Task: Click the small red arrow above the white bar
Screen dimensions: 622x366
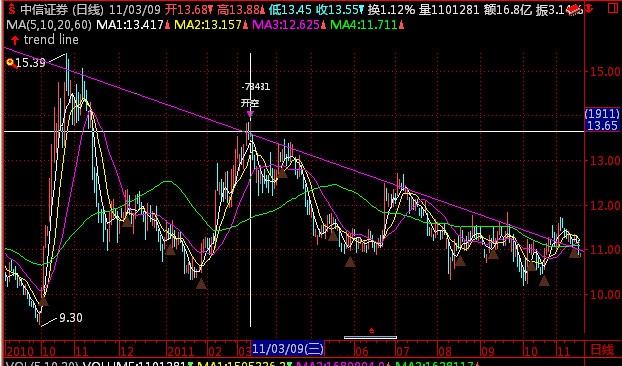Action: 371,331
